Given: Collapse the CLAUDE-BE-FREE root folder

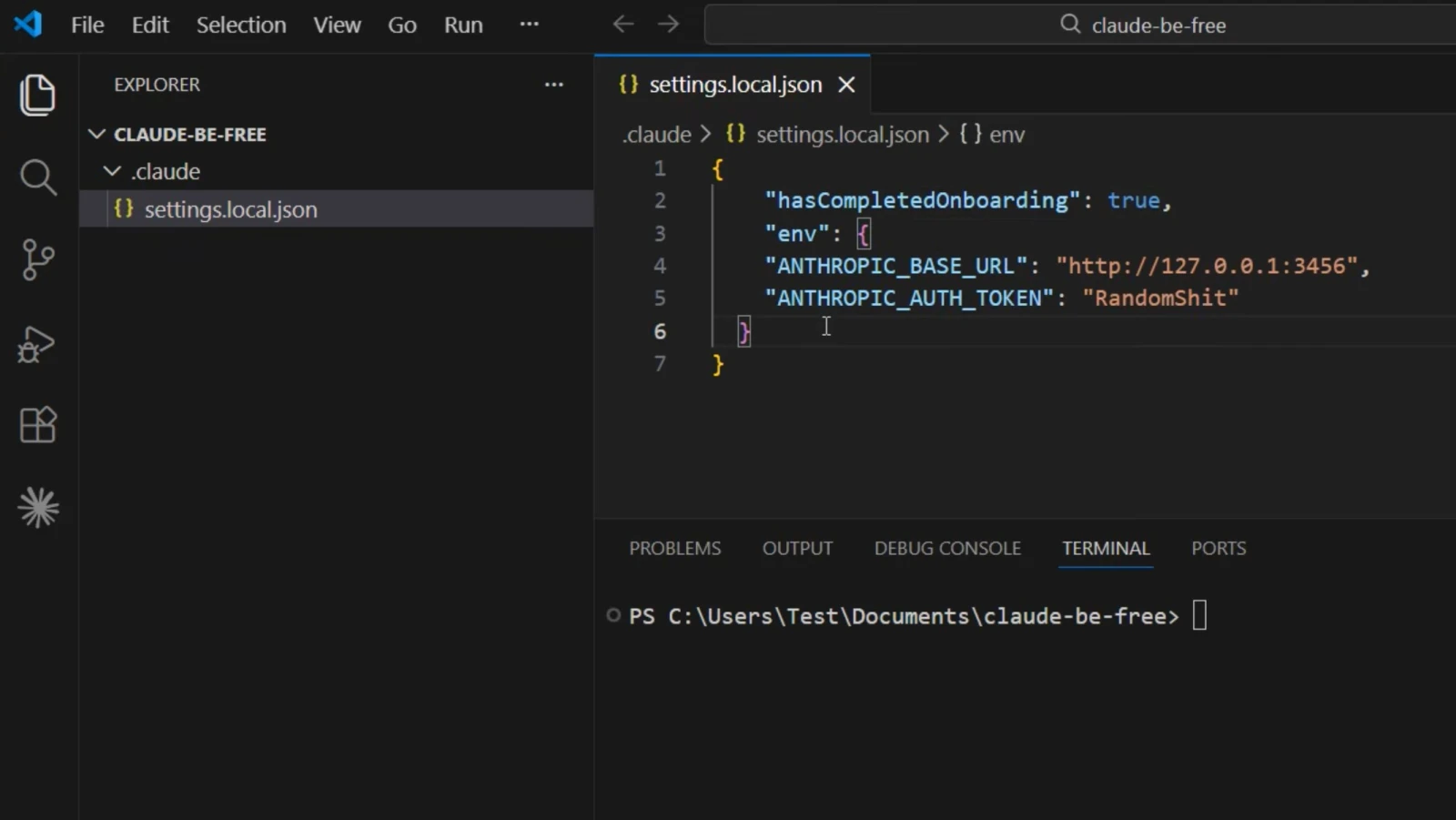Looking at the screenshot, I should pyautogui.click(x=97, y=134).
